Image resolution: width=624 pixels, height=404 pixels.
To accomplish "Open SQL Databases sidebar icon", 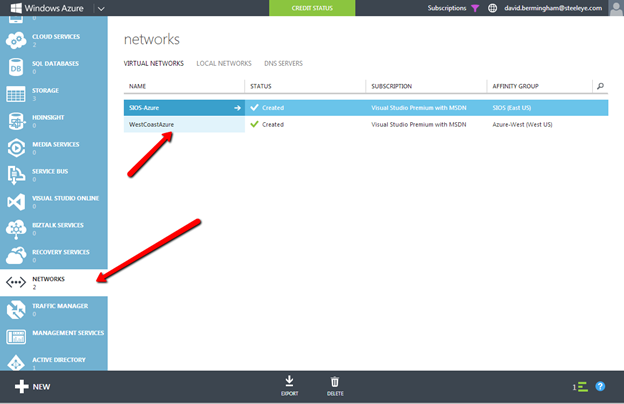I will coord(16,68).
